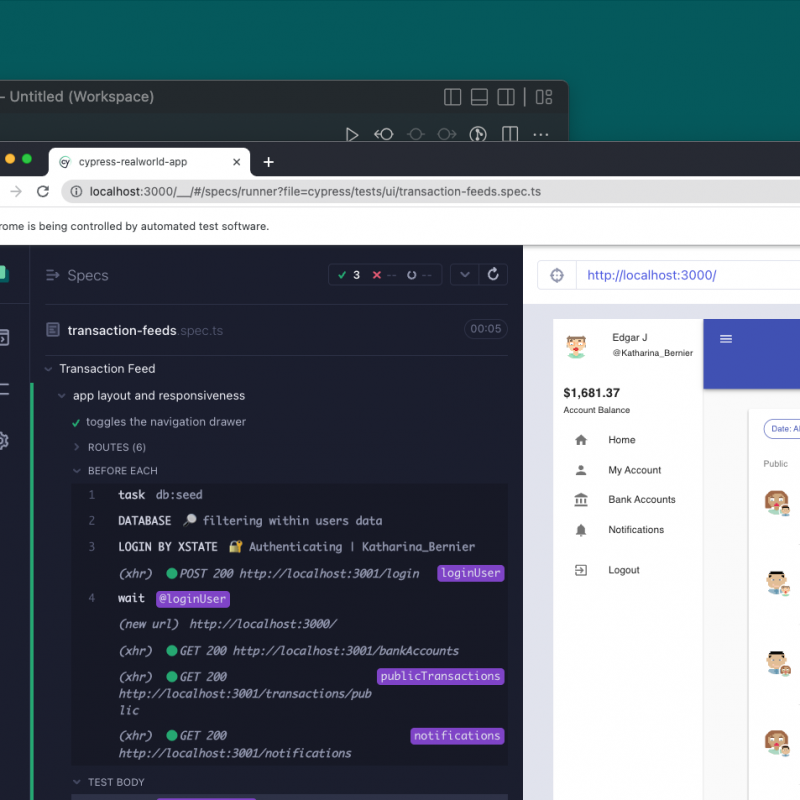Screen dimensions: 800x800
Task: Click the VS Code run play icon
Action: tap(351, 134)
